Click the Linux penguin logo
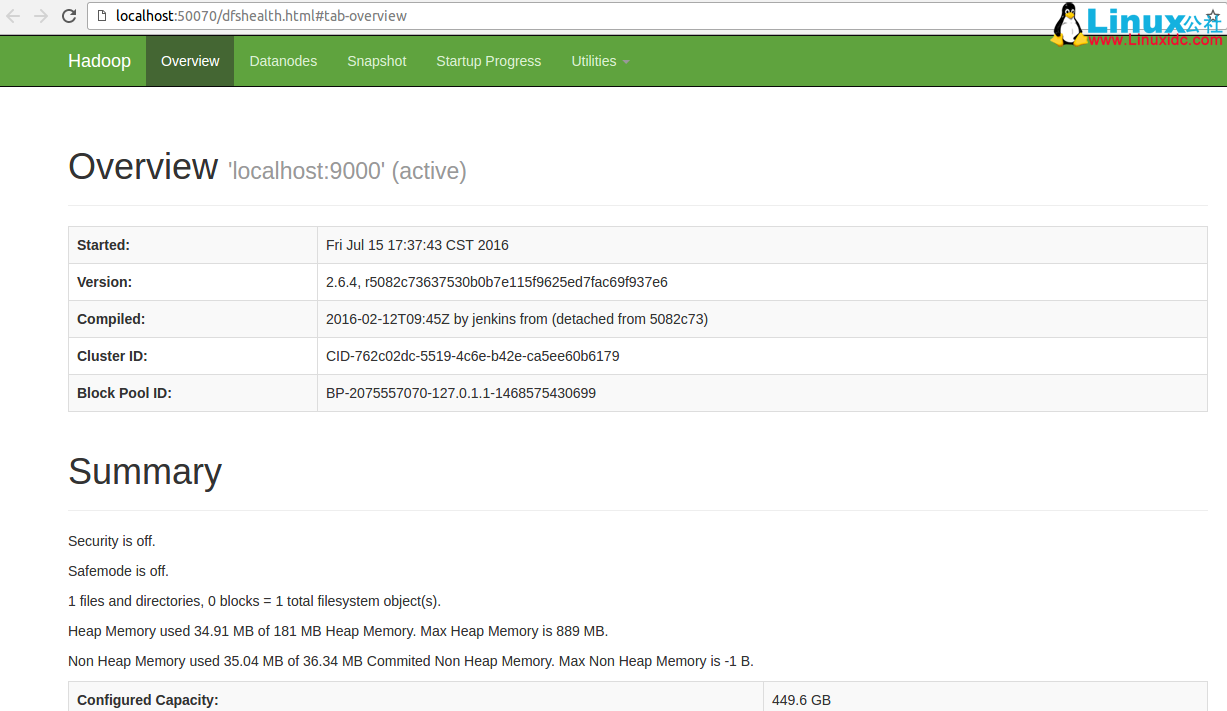 point(1068,24)
